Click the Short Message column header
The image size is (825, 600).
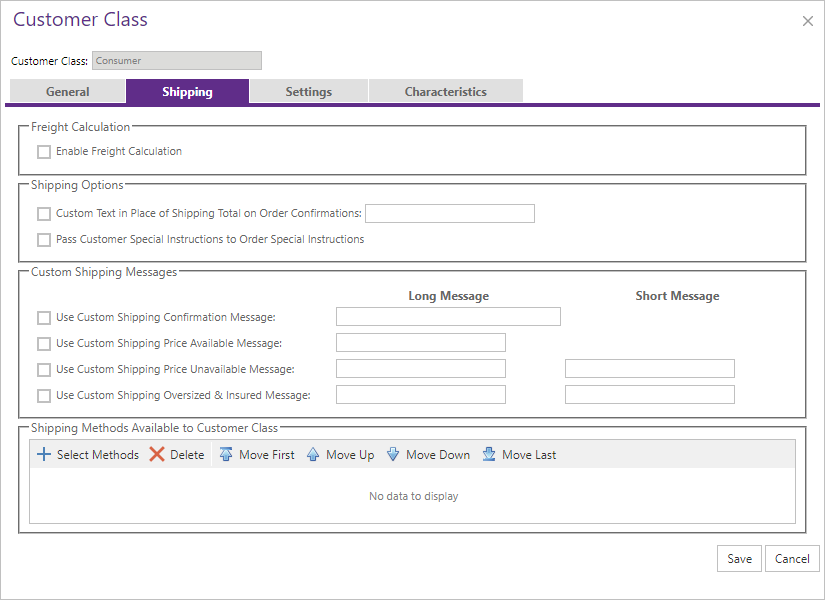click(x=677, y=296)
